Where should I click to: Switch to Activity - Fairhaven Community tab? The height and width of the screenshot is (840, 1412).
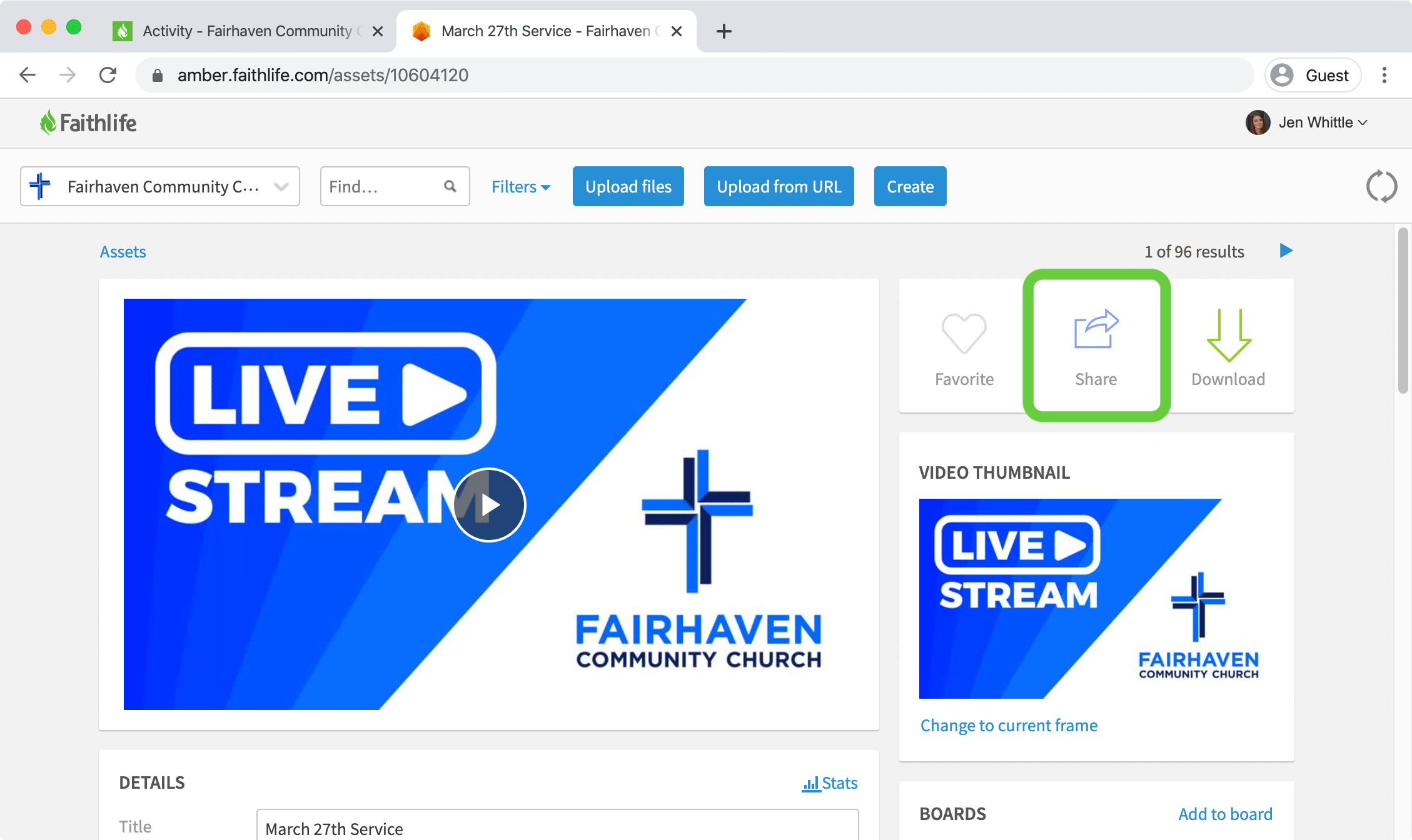248,31
